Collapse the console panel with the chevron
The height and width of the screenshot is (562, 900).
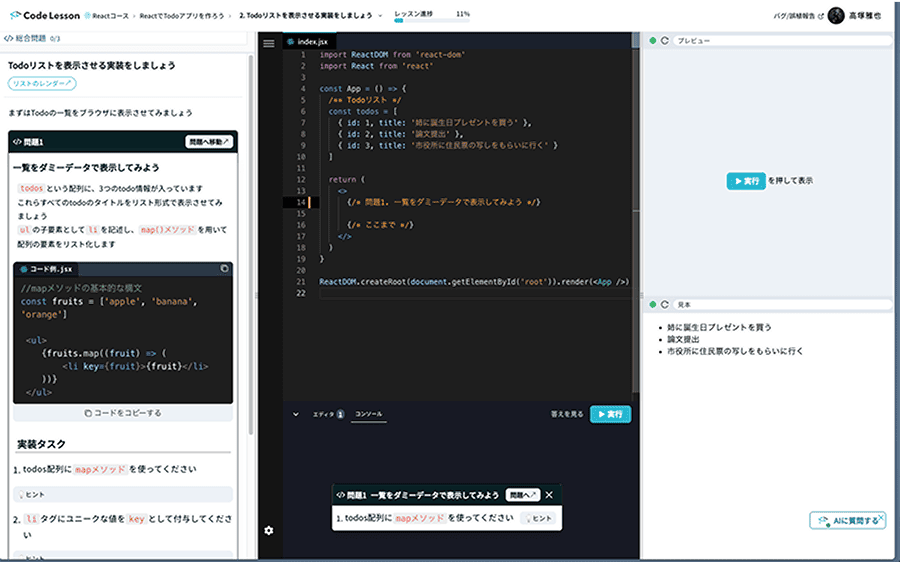tap(296, 413)
